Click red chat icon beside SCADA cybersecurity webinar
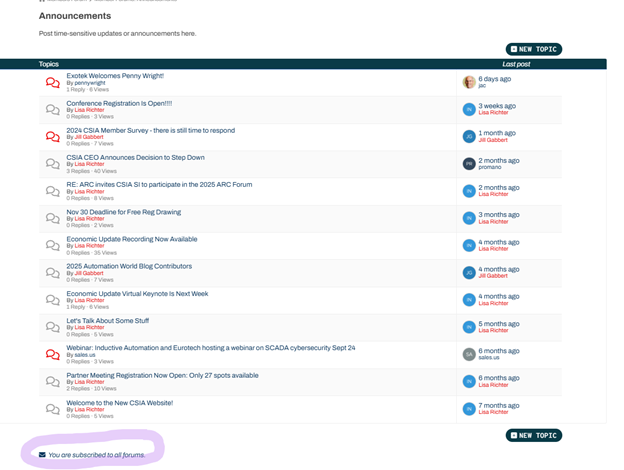The width and height of the screenshot is (624, 470). 52,354
